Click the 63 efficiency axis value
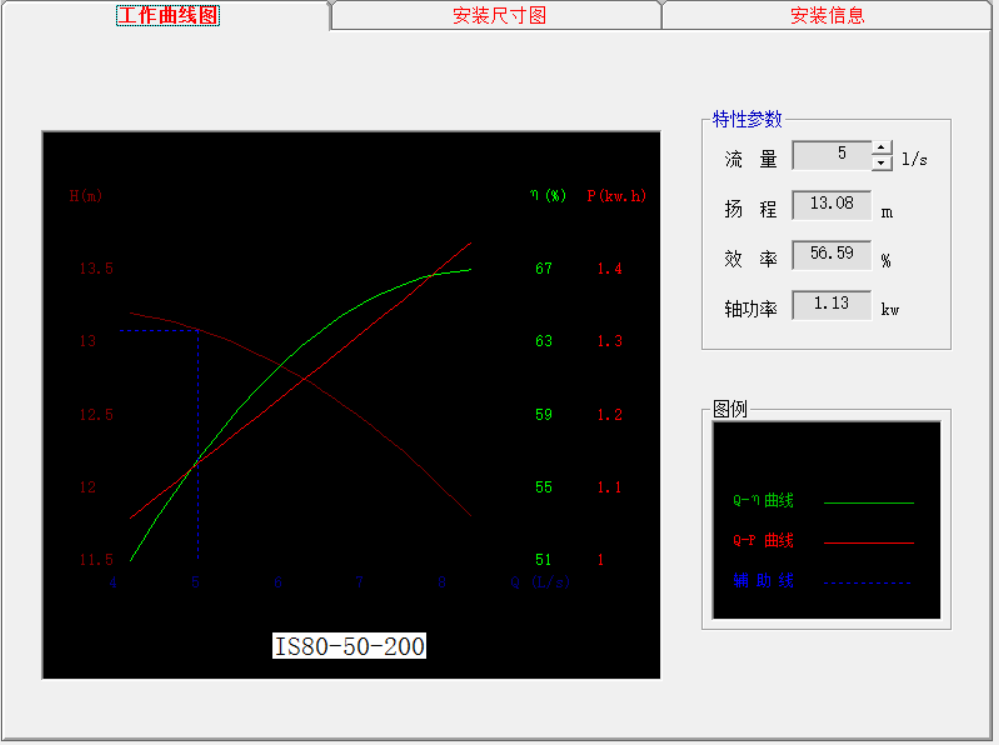Viewport: 999px width, 745px height. (x=543, y=341)
